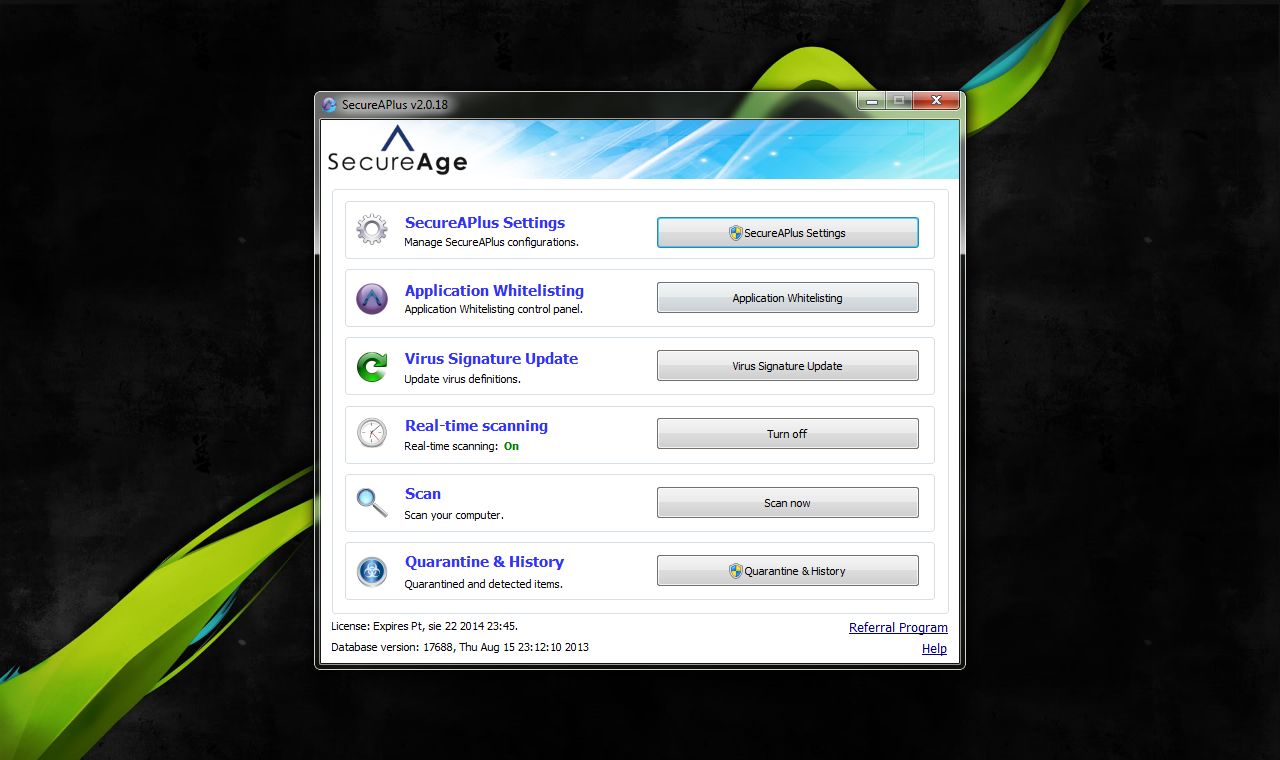
Task: Click 'Update virus definitions.' text
Action: (x=462, y=379)
